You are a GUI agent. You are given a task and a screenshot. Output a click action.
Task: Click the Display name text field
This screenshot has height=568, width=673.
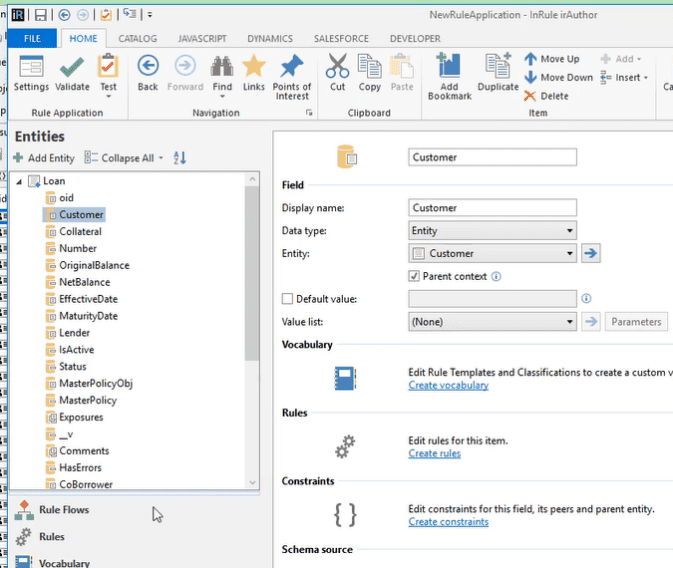click(x=493, y=208)
